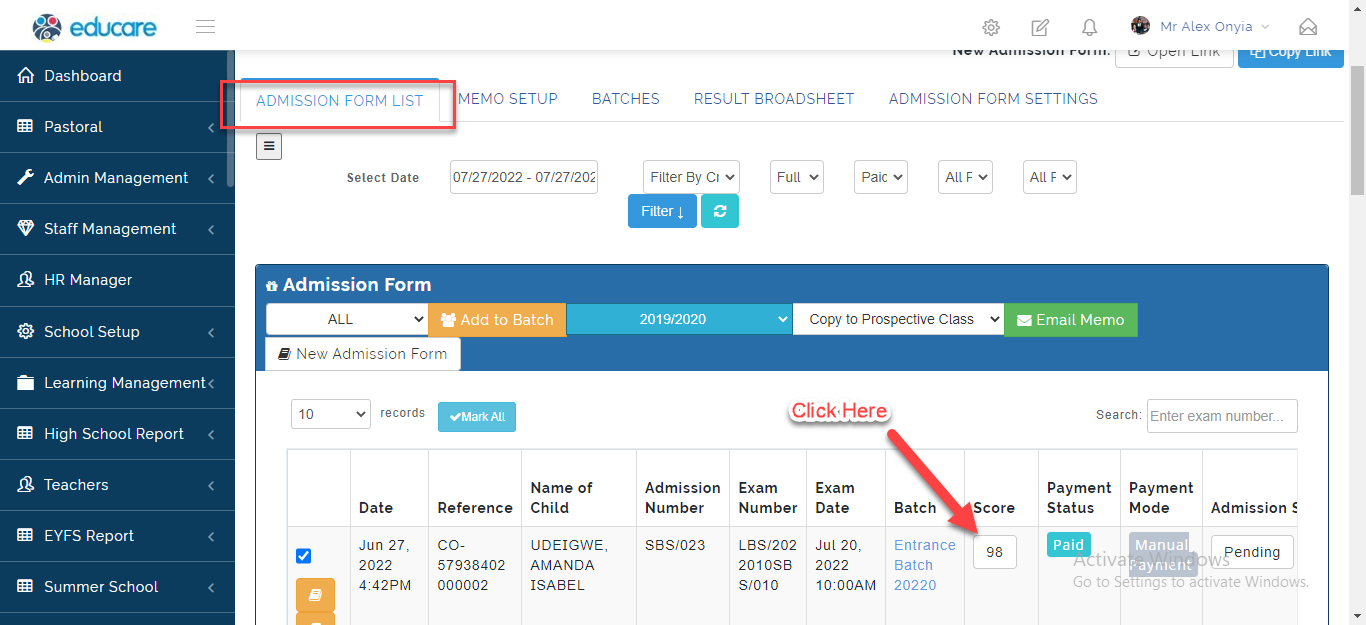The width and height of the screenshot is (1366, 625).
Task: Click the refresh icon button beside Filter
Action: 720,211
